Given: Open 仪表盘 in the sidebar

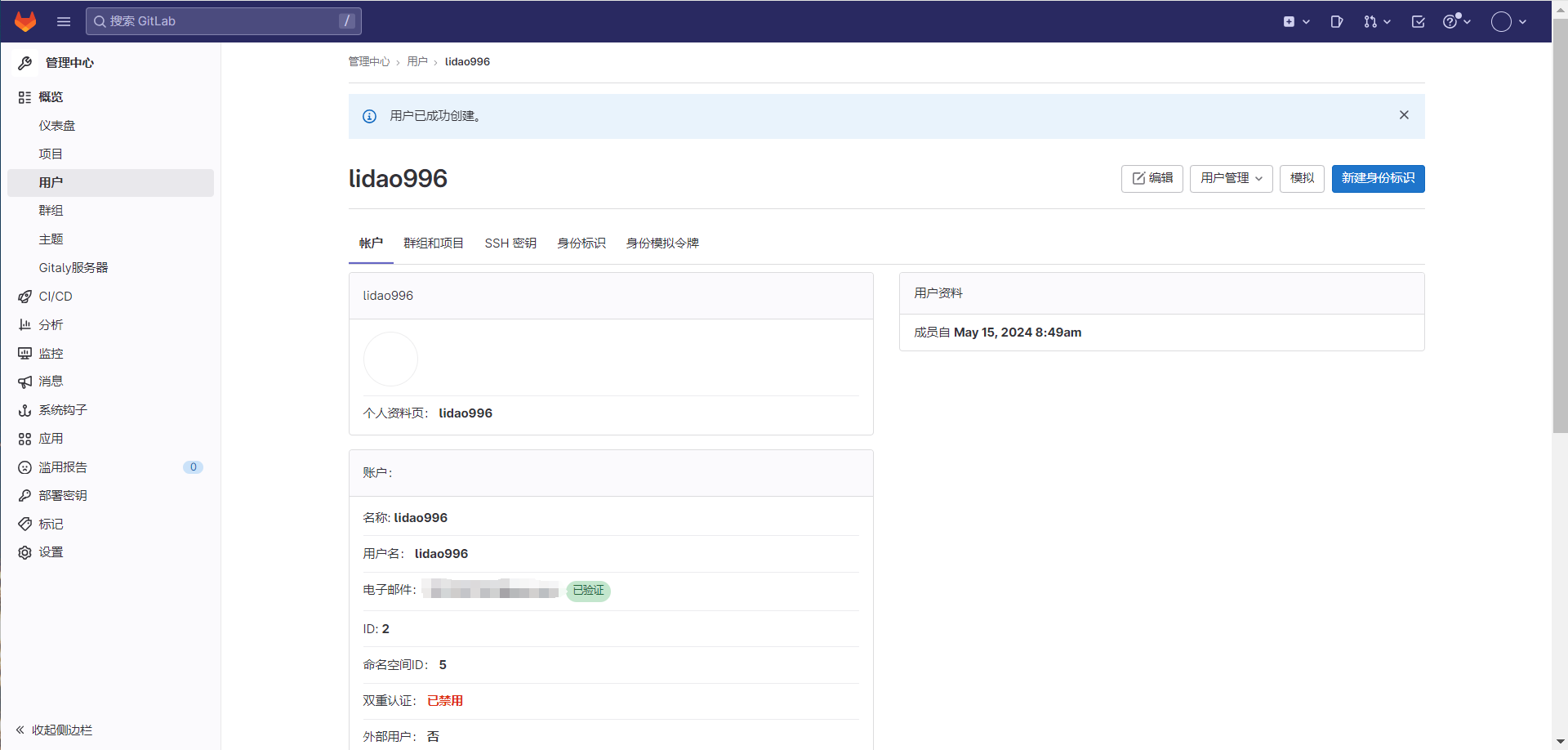Looking at the screenshot, I should click(110, 126).
